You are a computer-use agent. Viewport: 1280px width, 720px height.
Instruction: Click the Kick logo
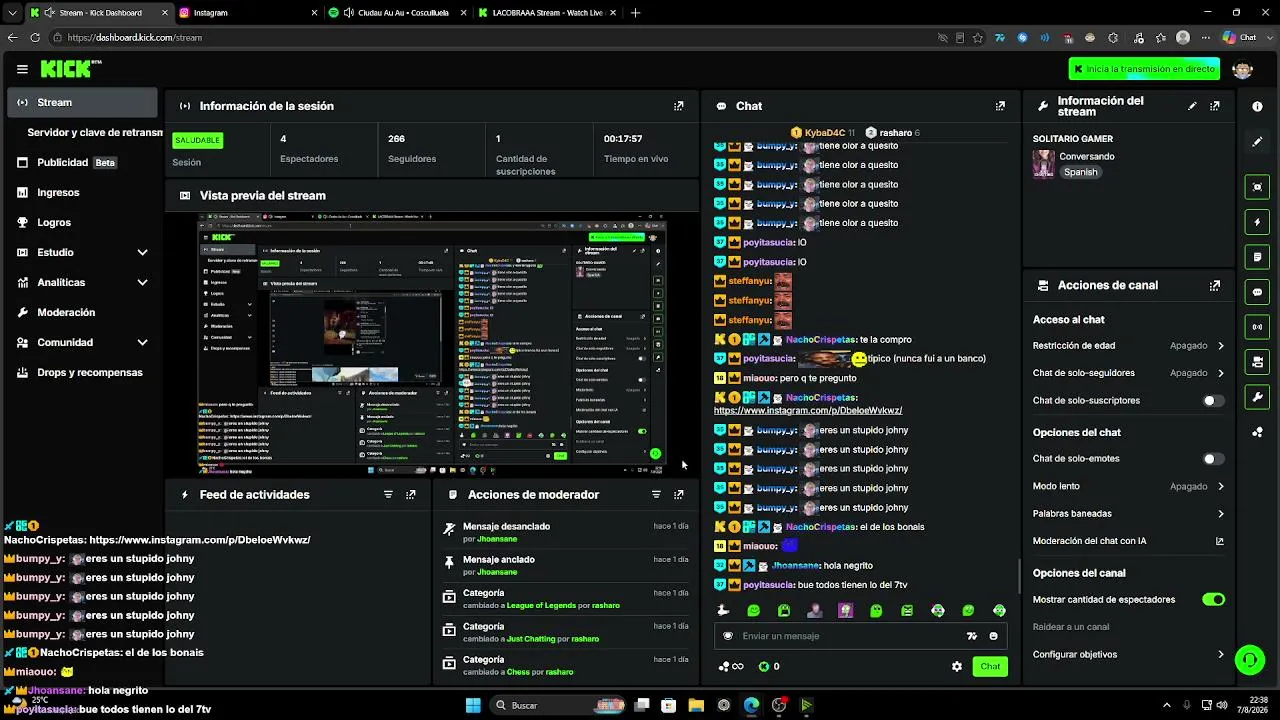click(71, 69)
